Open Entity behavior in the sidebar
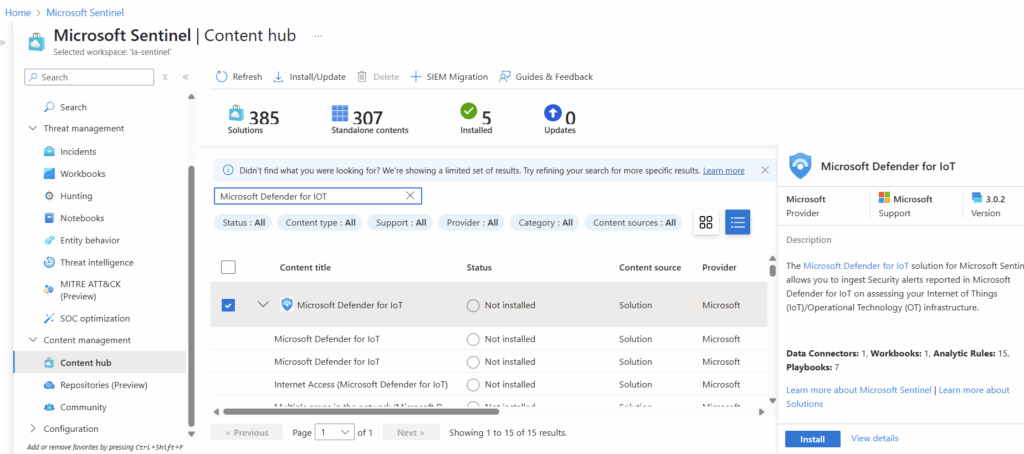The width and height of the screenshot is (1024, 454). pyautogui.click(x=89, y=240)
